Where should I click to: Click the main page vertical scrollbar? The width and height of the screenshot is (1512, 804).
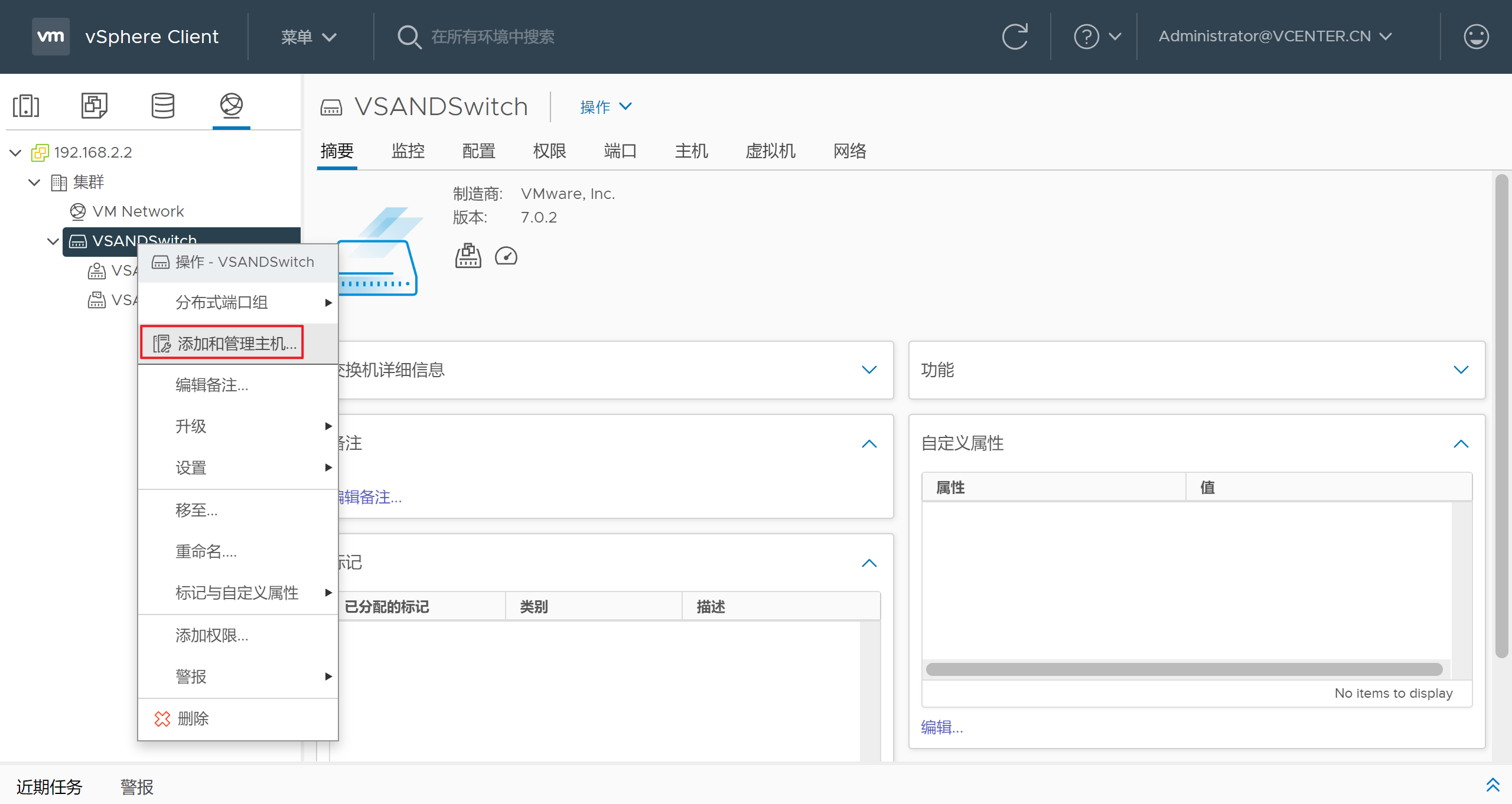click(x=1502, y=416)
